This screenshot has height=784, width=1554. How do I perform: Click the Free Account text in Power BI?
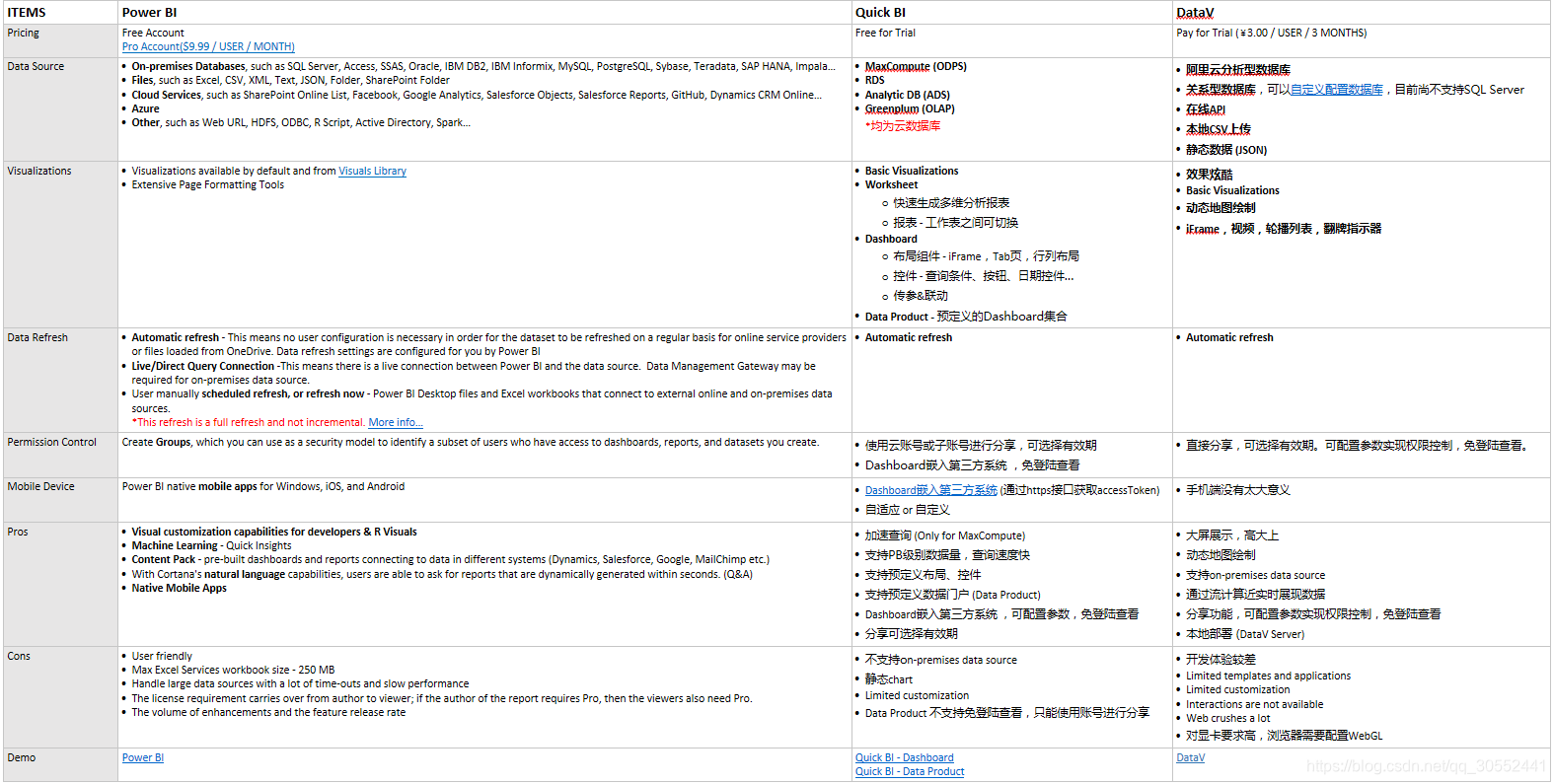pos(153,33)
